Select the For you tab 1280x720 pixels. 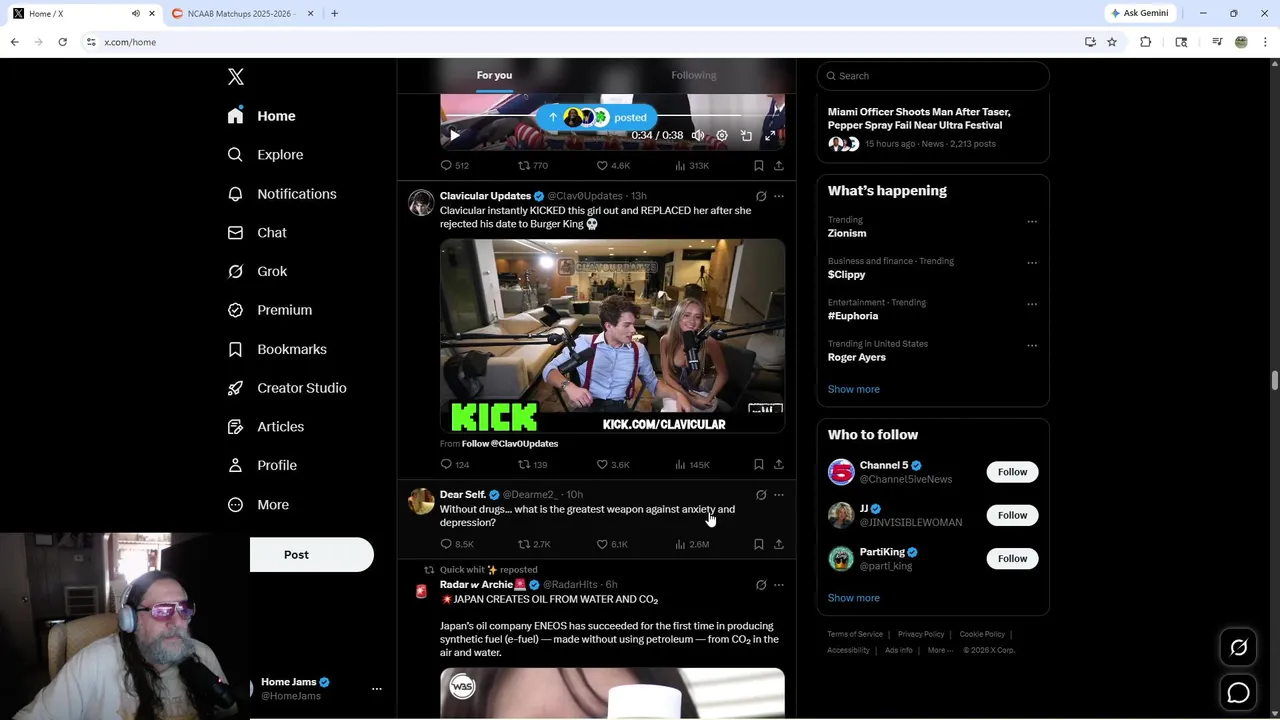(494, 75)
